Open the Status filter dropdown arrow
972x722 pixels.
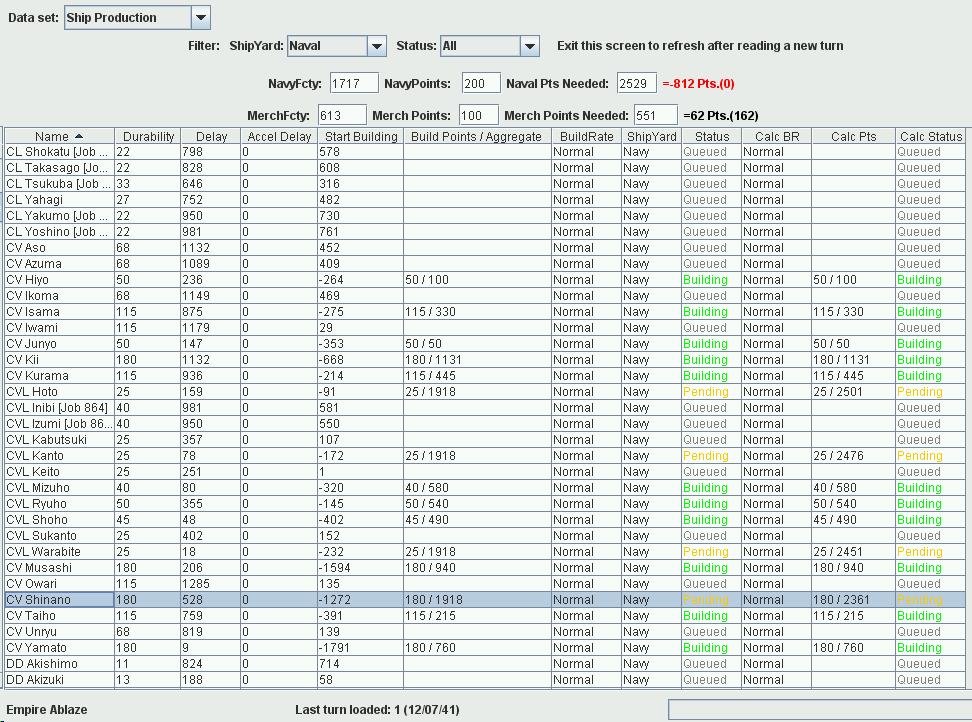529,46
